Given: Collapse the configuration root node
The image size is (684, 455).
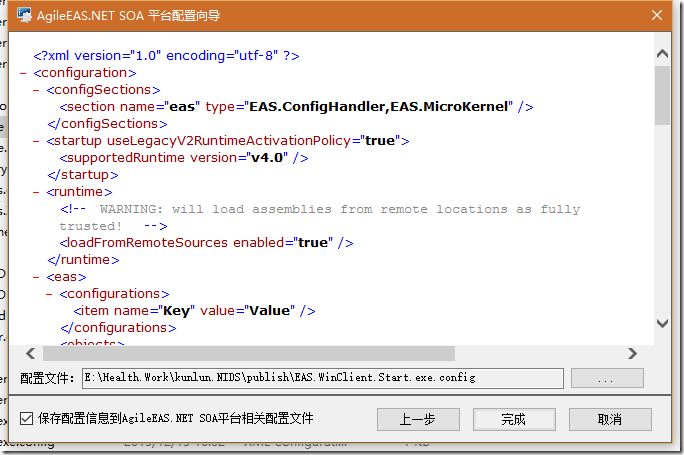Looking at the screenshot, I should 23,73.
